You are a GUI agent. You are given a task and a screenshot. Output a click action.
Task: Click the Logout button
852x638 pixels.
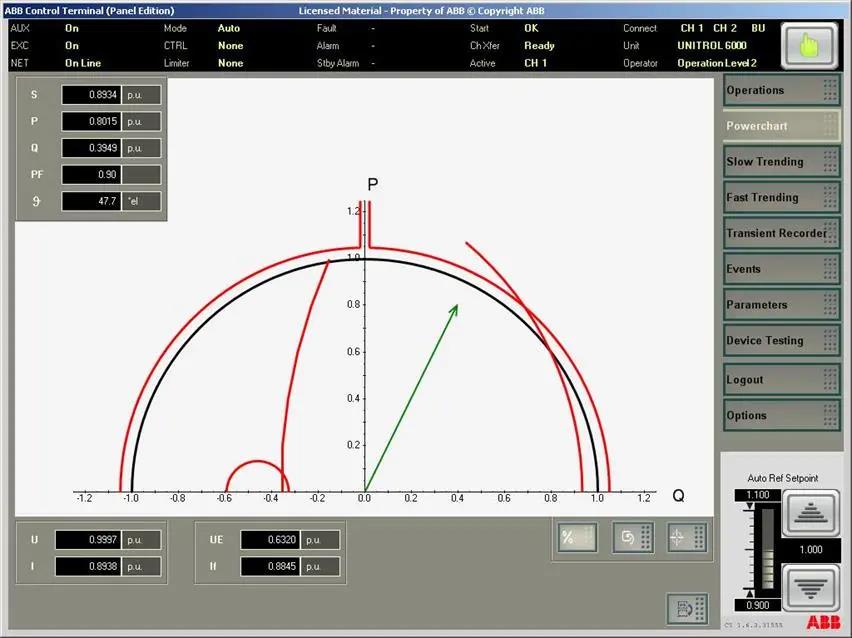781,379
